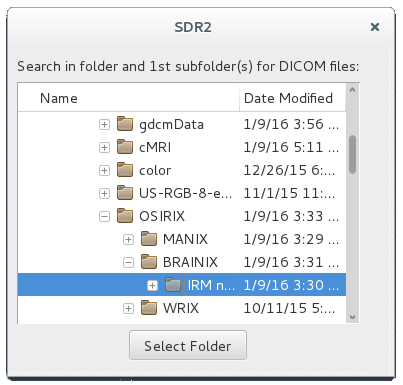Expand the highlighted IRM subfolder node
This screenshot has height=385, width=403.
pyautogui.click(x=152, y=286)
